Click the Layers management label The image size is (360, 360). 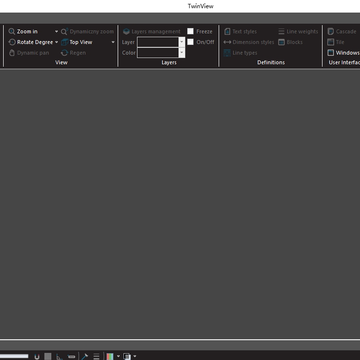click(156, 32)
